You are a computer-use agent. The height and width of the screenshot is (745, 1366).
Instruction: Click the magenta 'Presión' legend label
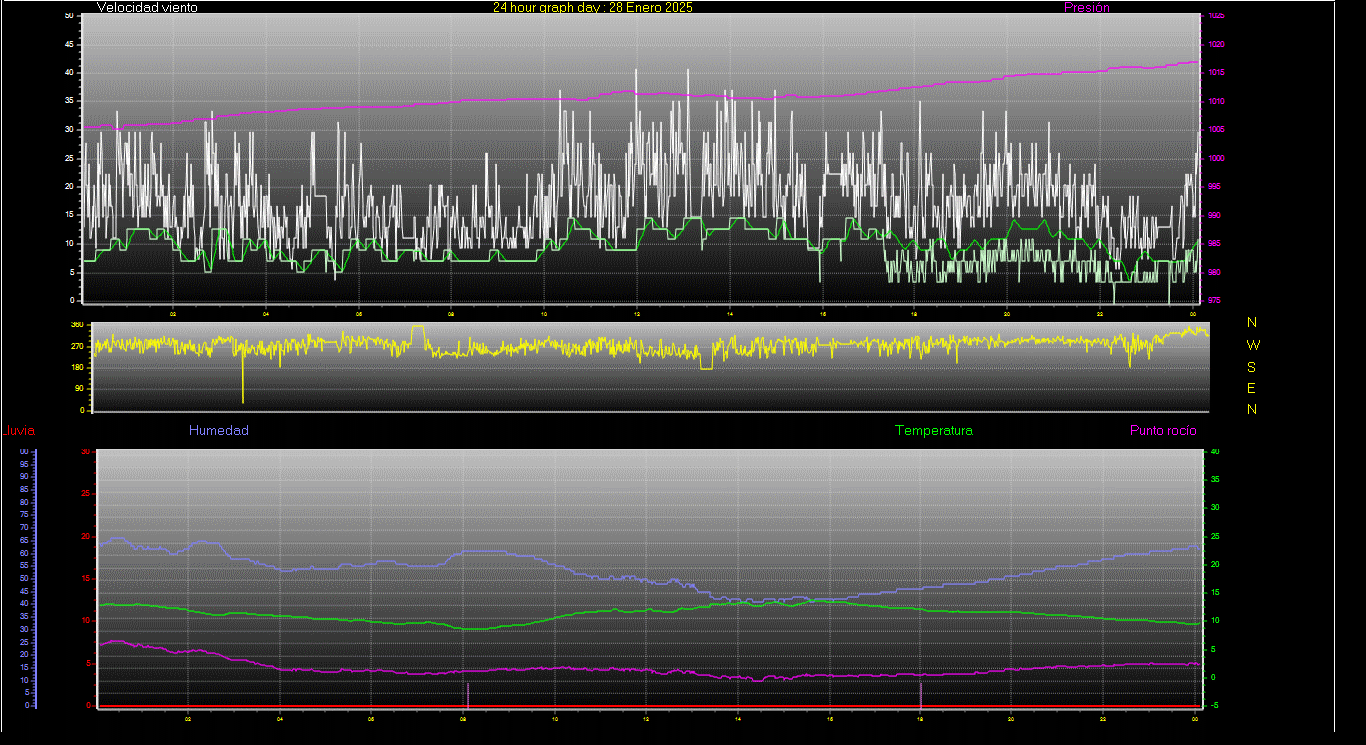(x=1087, y=7)
